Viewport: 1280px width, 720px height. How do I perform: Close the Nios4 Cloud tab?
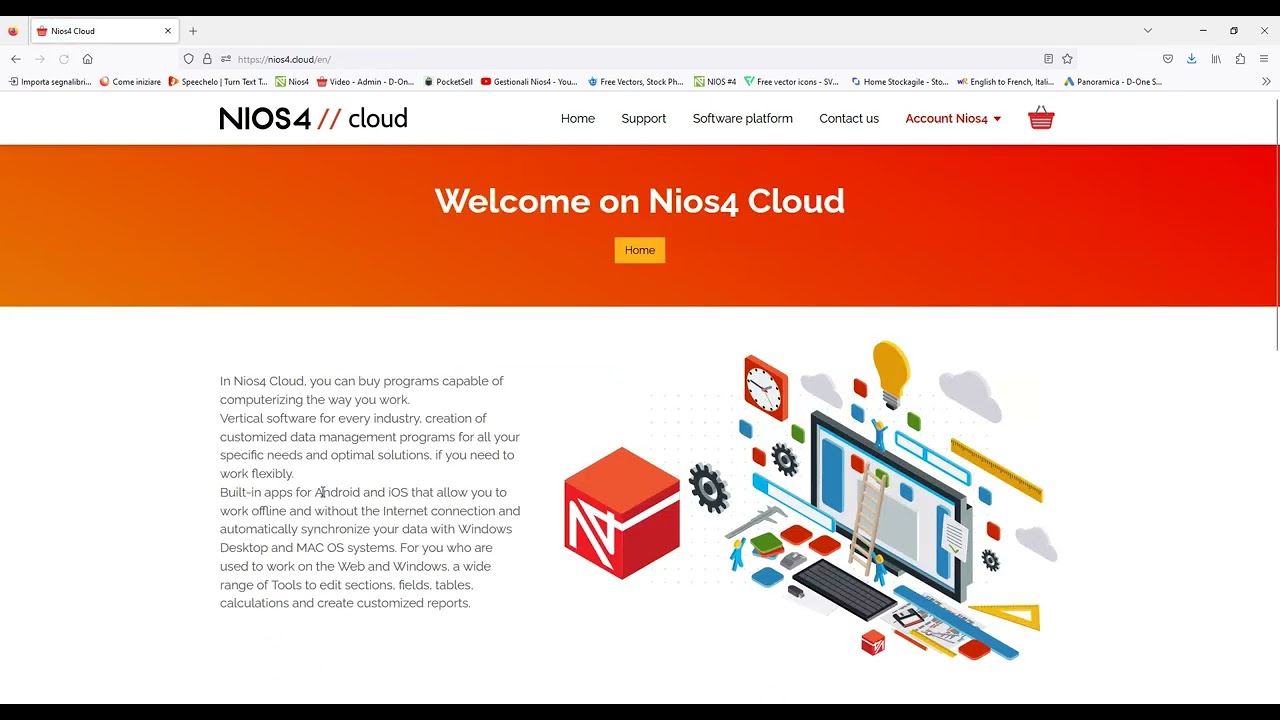click(168, 31)
